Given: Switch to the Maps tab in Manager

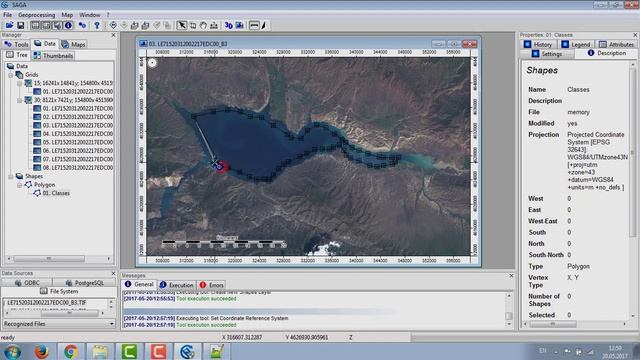Looking at the screenshot, I should pyautogui.click(x=73, y=44).
